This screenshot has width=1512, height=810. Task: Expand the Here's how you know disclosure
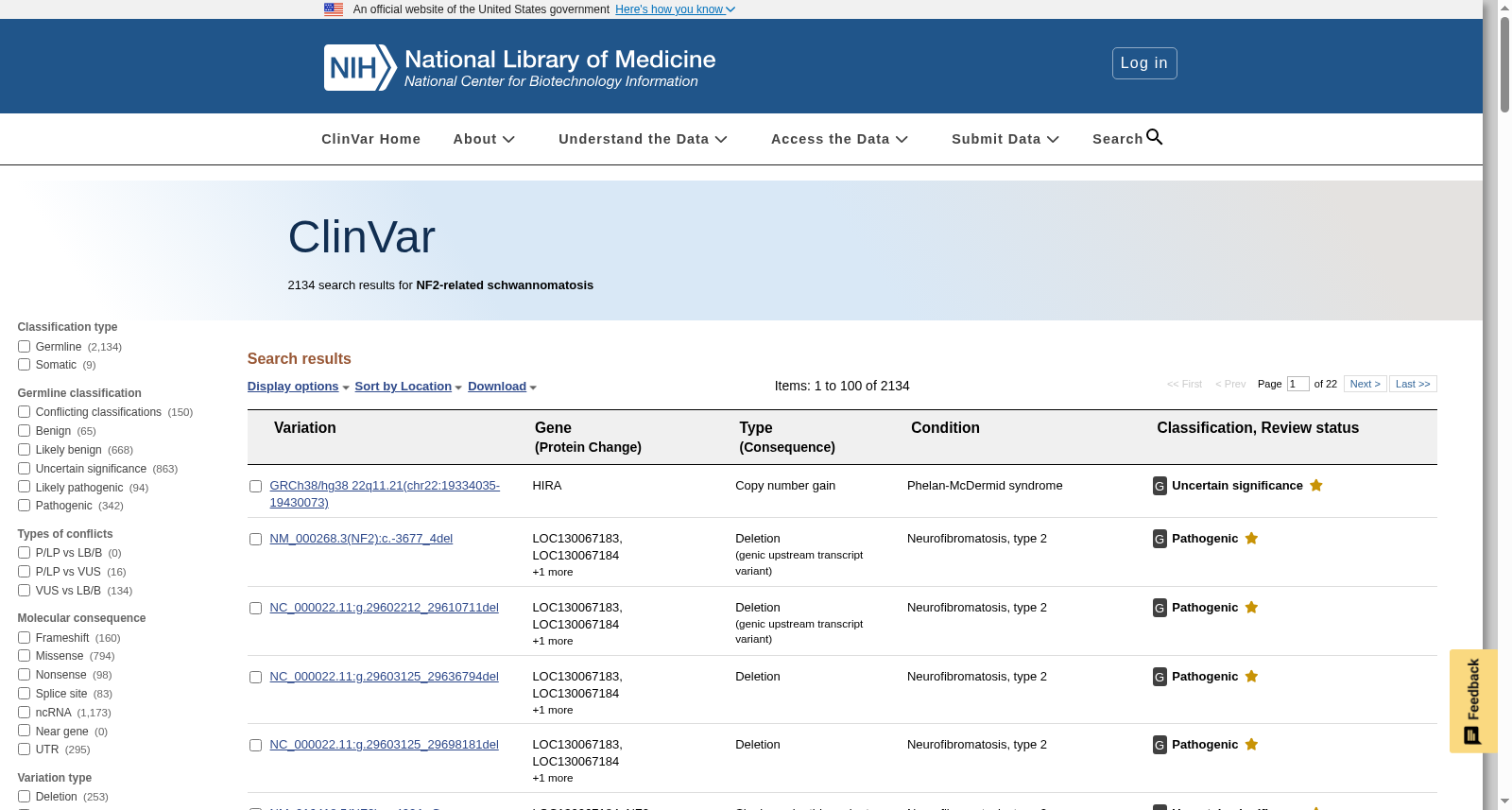pos(675,9)
